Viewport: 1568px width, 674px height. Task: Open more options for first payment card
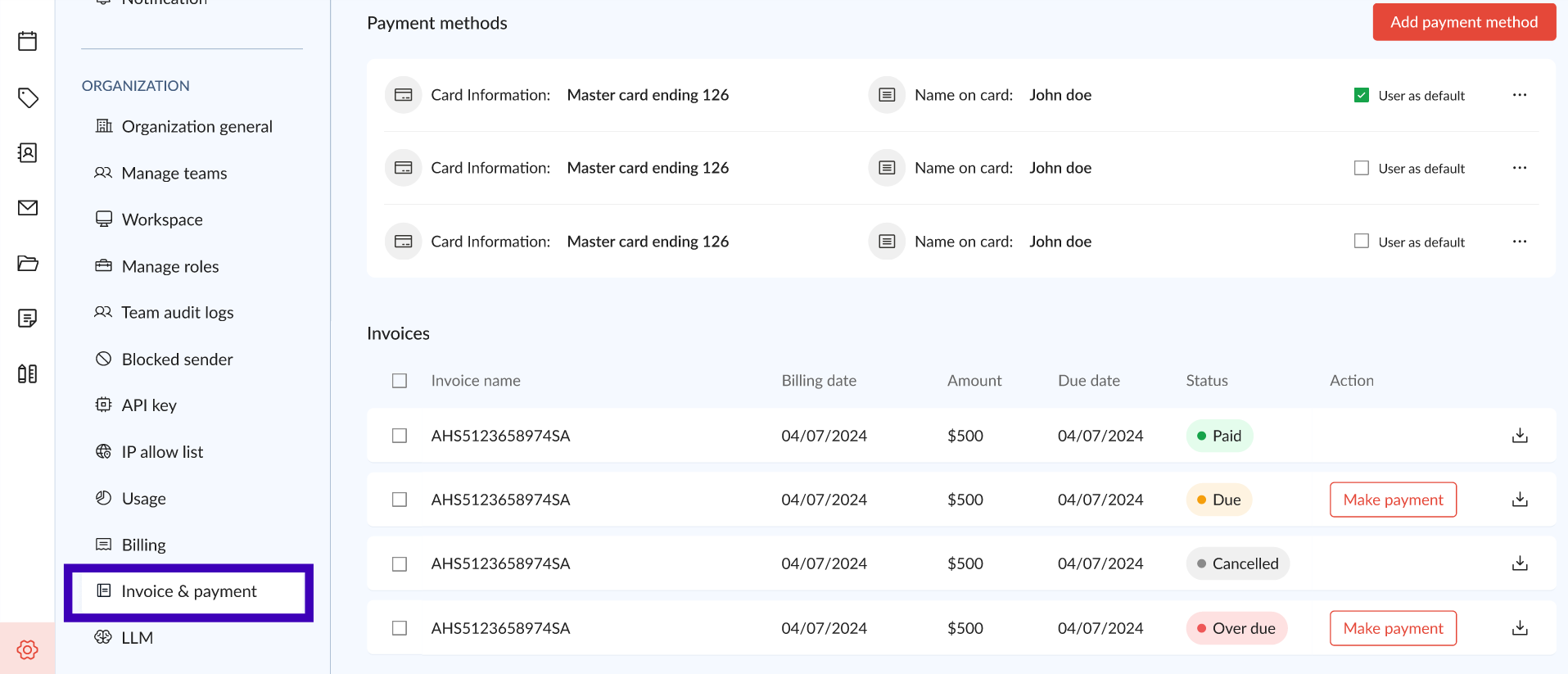[1520, 95]
